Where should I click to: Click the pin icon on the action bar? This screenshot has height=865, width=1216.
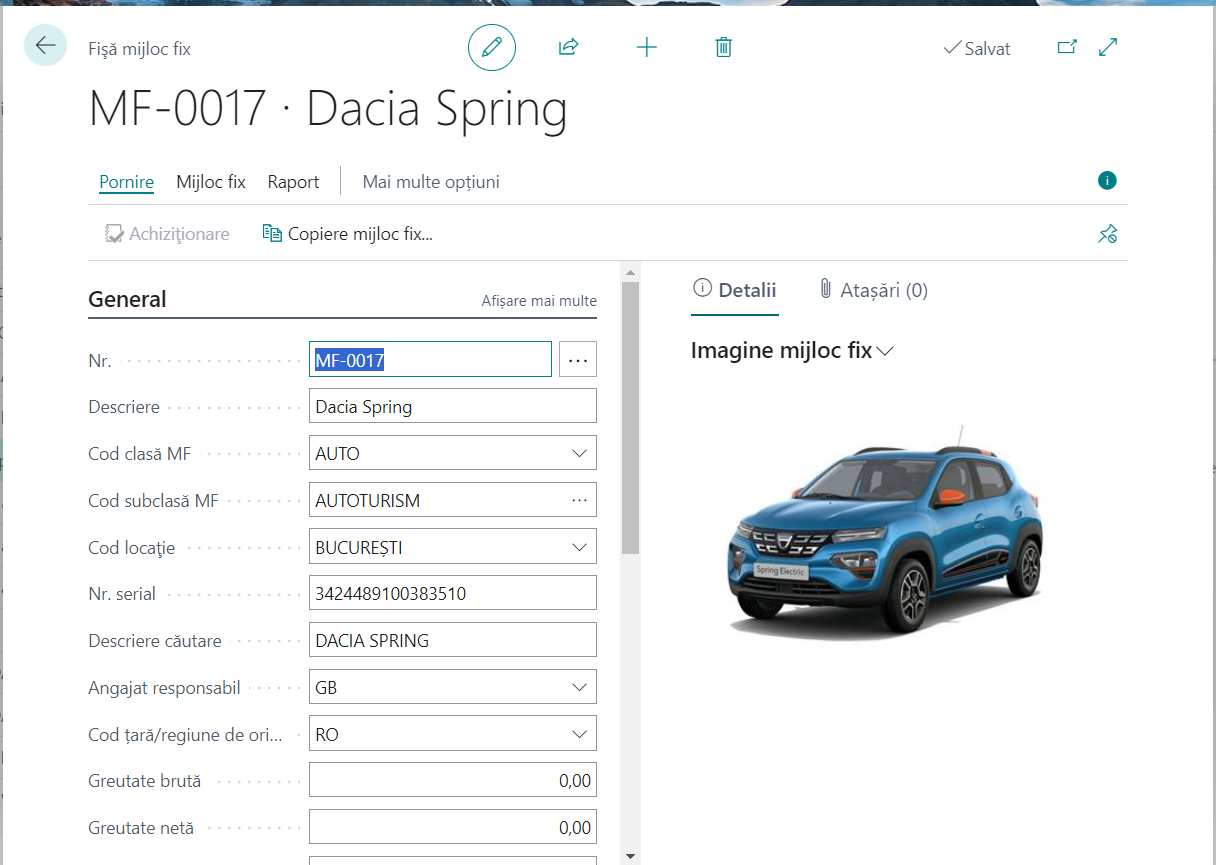coord(1107,234)
